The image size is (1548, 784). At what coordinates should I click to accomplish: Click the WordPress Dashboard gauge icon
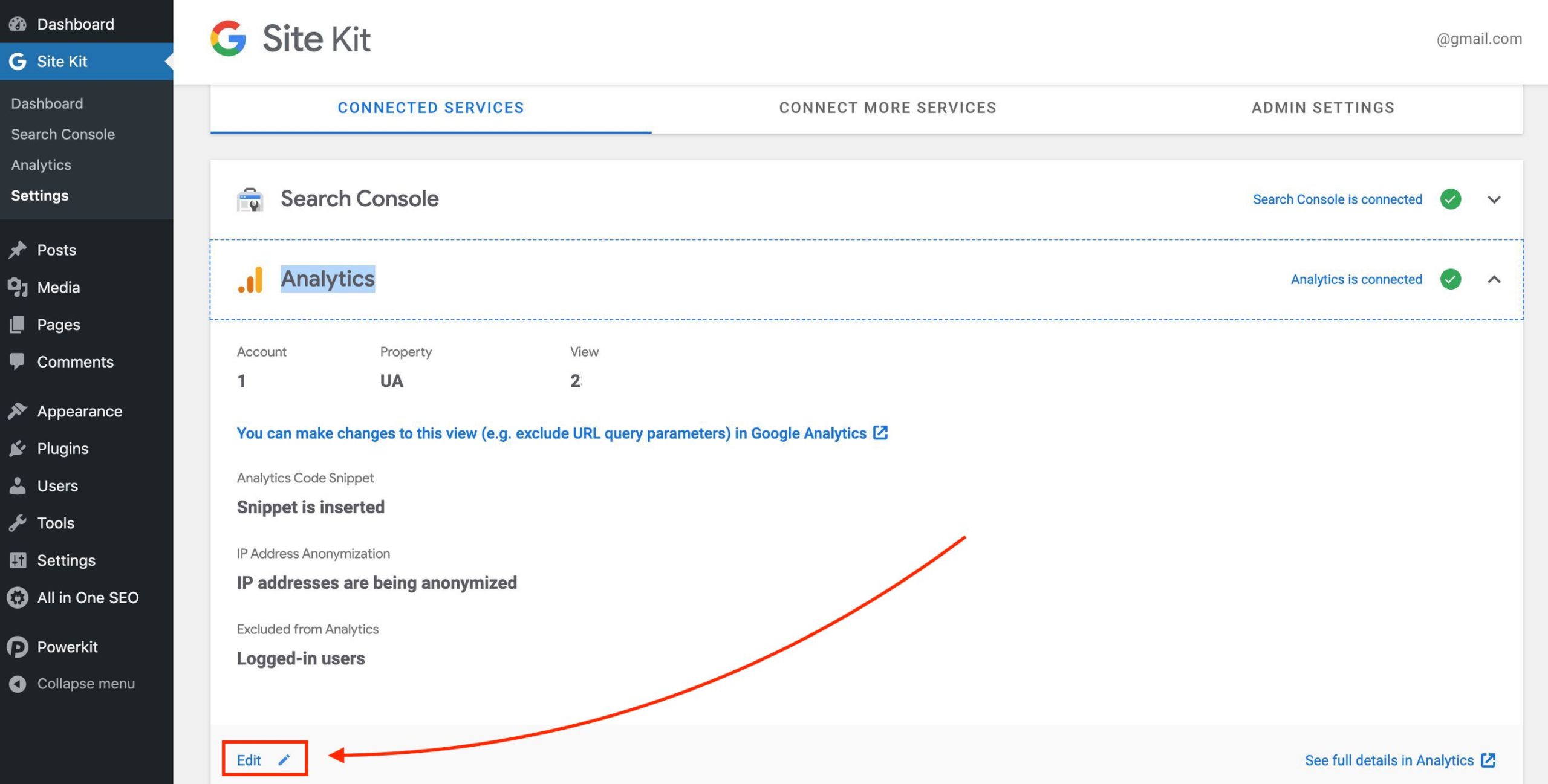(x=18, y=24)
